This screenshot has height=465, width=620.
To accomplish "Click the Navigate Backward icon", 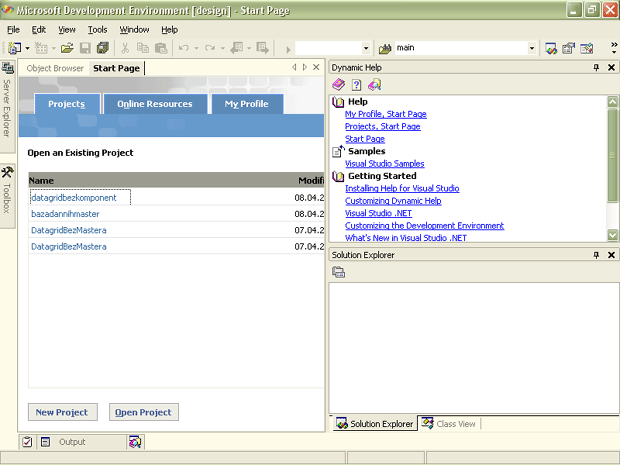I will coord(237,48).
